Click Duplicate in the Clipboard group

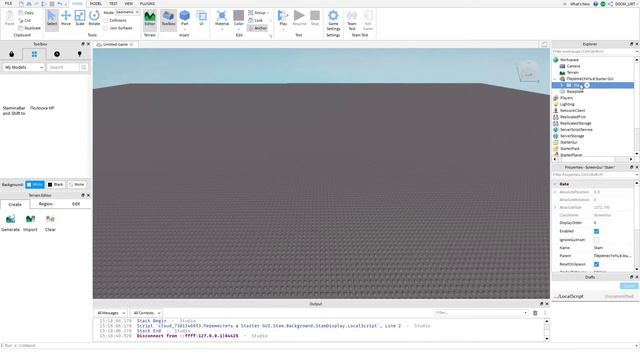(29, 28)
